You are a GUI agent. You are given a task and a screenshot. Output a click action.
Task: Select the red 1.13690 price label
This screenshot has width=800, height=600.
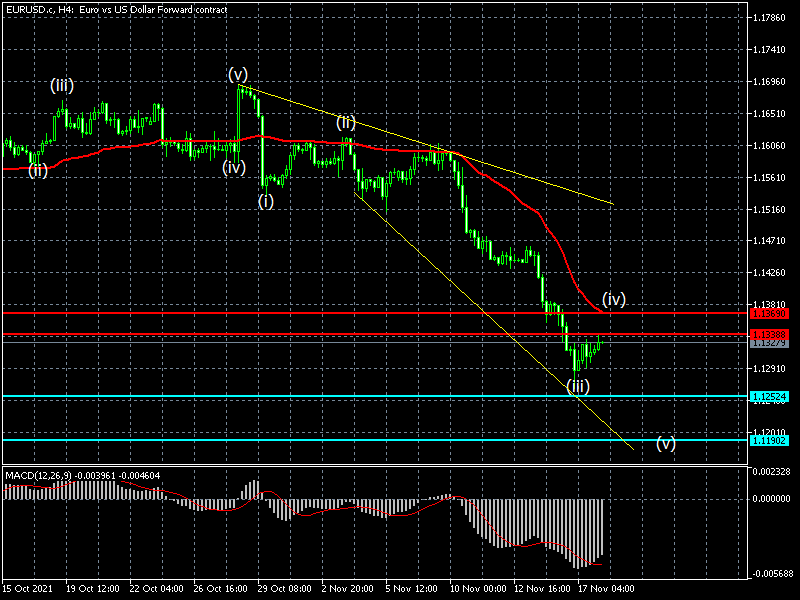tap(769, 313)
